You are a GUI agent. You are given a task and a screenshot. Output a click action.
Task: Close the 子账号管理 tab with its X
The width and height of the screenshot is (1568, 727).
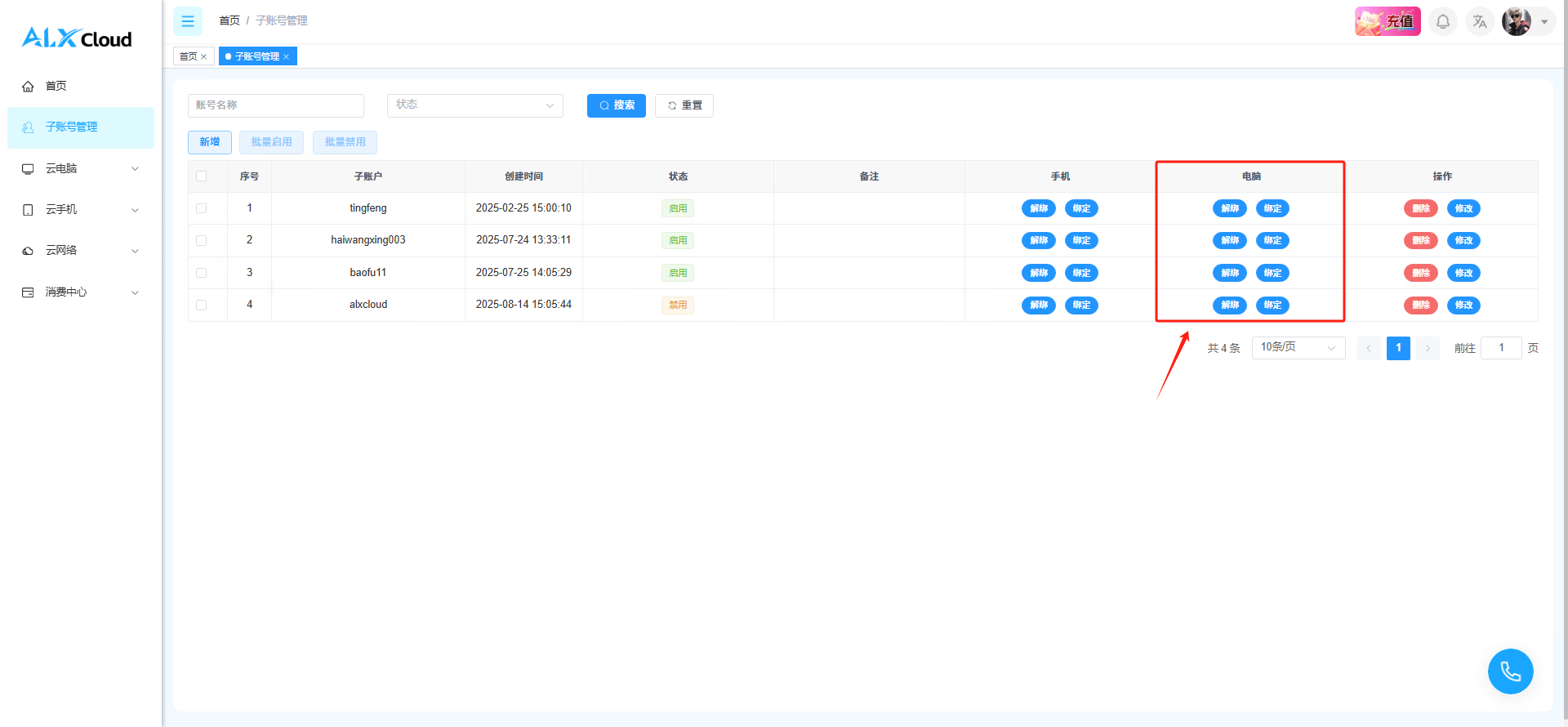click(287, 57)
